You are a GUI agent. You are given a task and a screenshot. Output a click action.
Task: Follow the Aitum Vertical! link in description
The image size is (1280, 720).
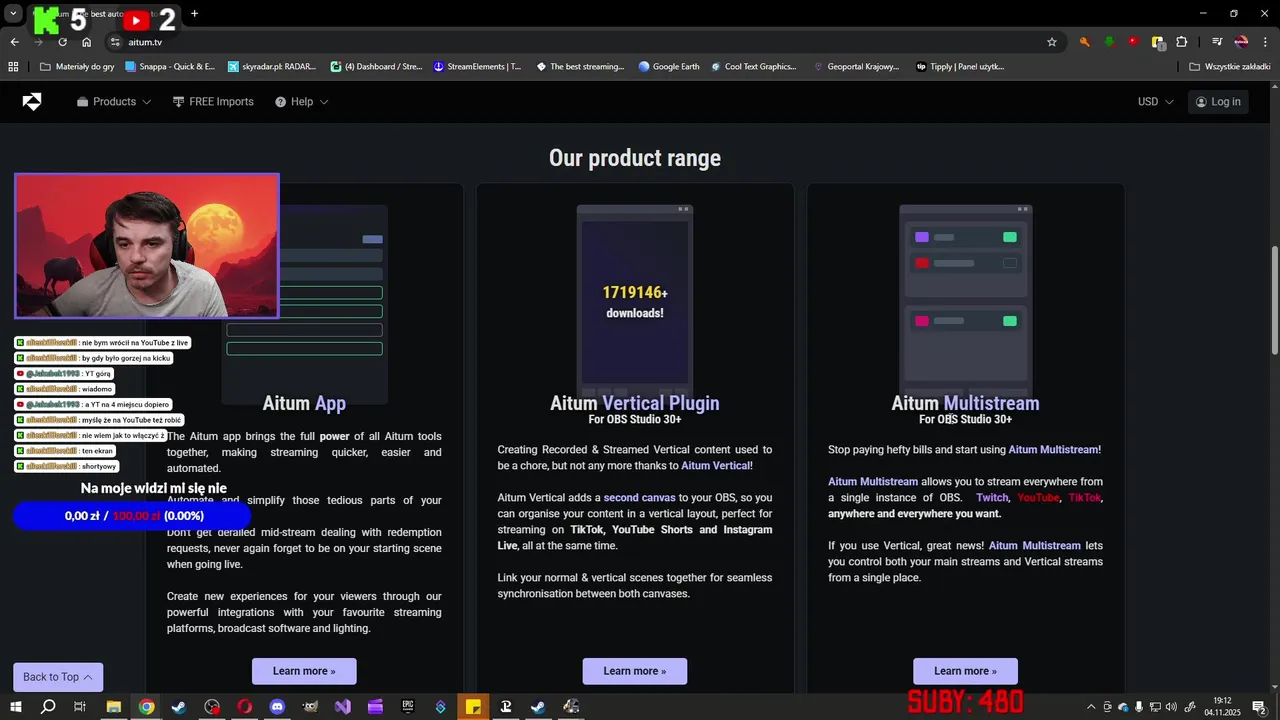(717, 466)
